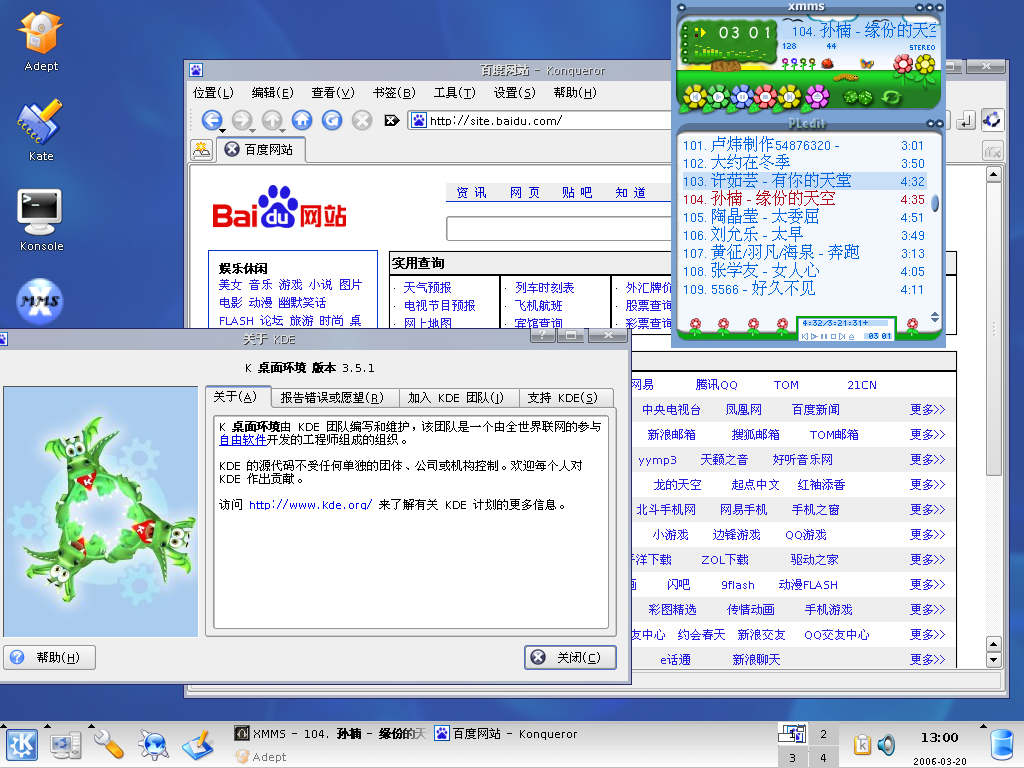This screenshot has width=1024, height=768.
Task: Click the butterfly icon in XMMS player
Action: pos(867,63)
